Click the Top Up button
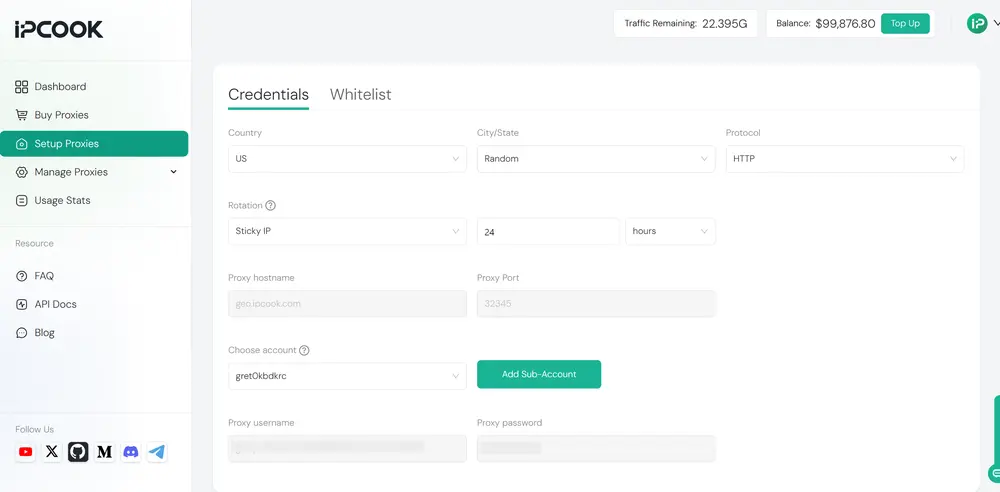This screenshot has height=492, width=1000. point(905,24)
